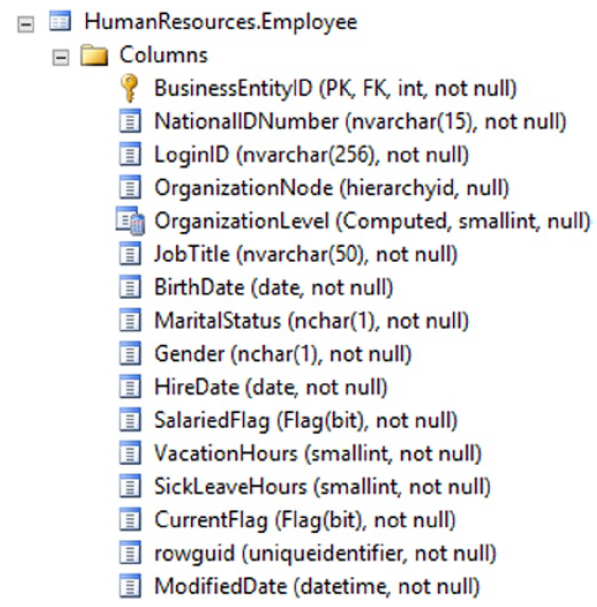
Task: Select SickLeaveHours (smallint, not null) row
Action: [x=323, y=487]
